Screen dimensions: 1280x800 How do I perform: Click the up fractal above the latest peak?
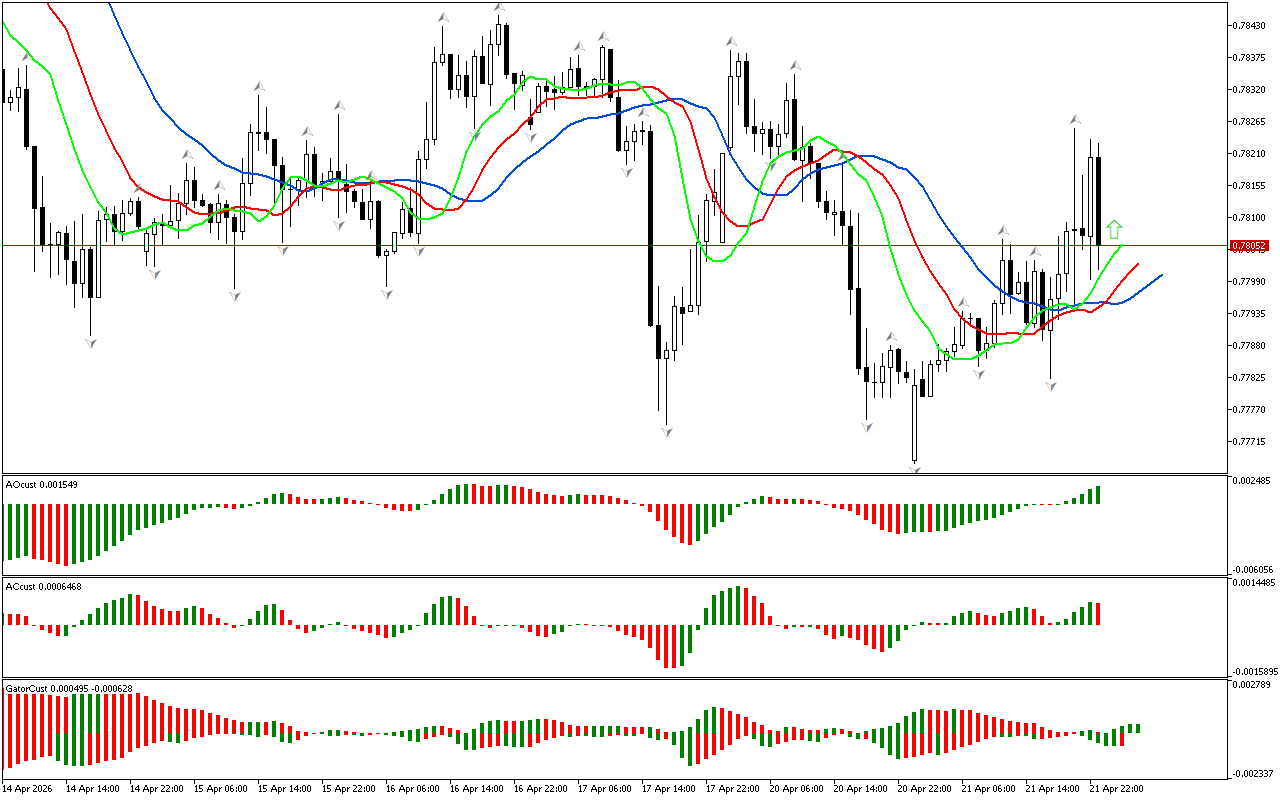tap(1074, 119)
